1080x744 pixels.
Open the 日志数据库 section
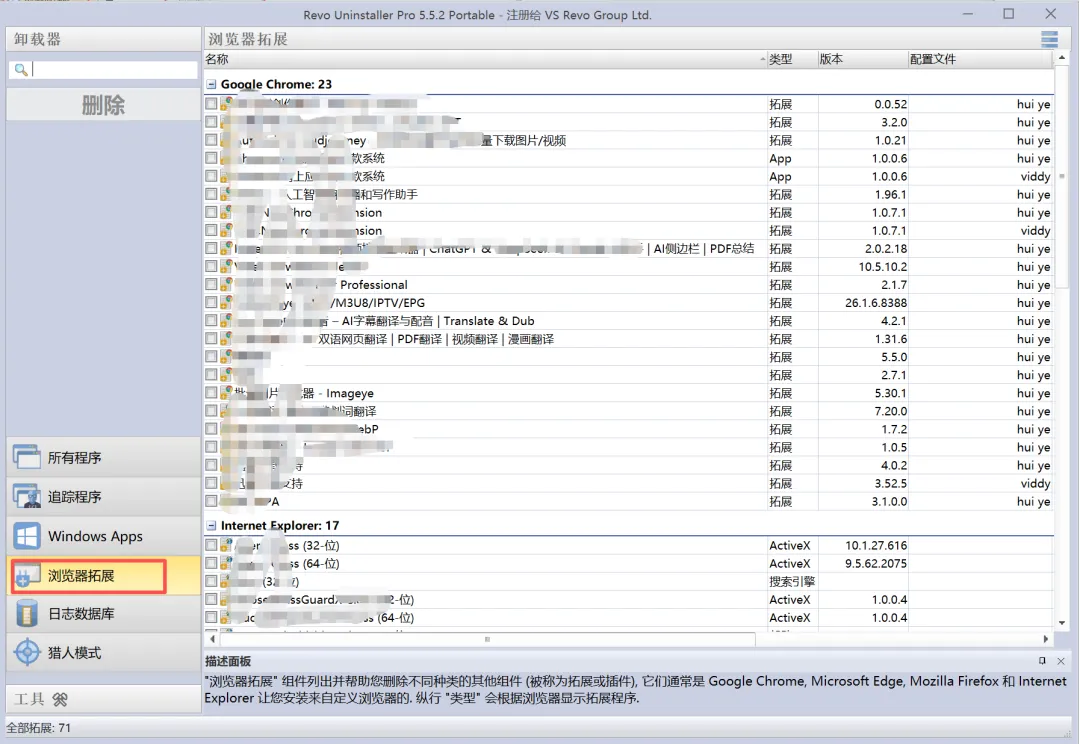pos(103,613)
